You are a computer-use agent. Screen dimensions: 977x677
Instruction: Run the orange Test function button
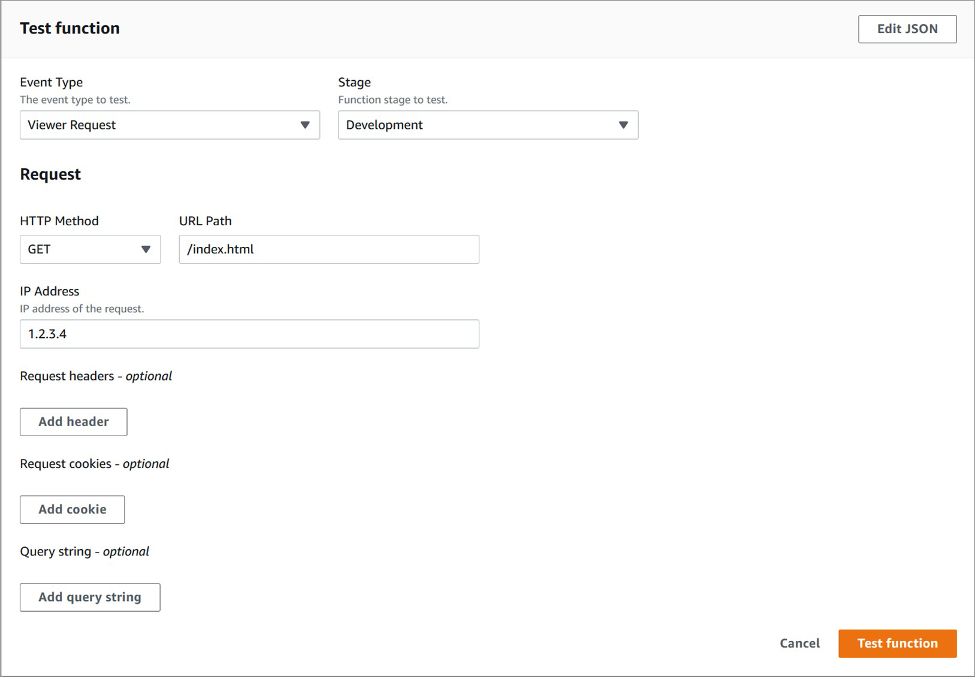[x=897, y=644]
